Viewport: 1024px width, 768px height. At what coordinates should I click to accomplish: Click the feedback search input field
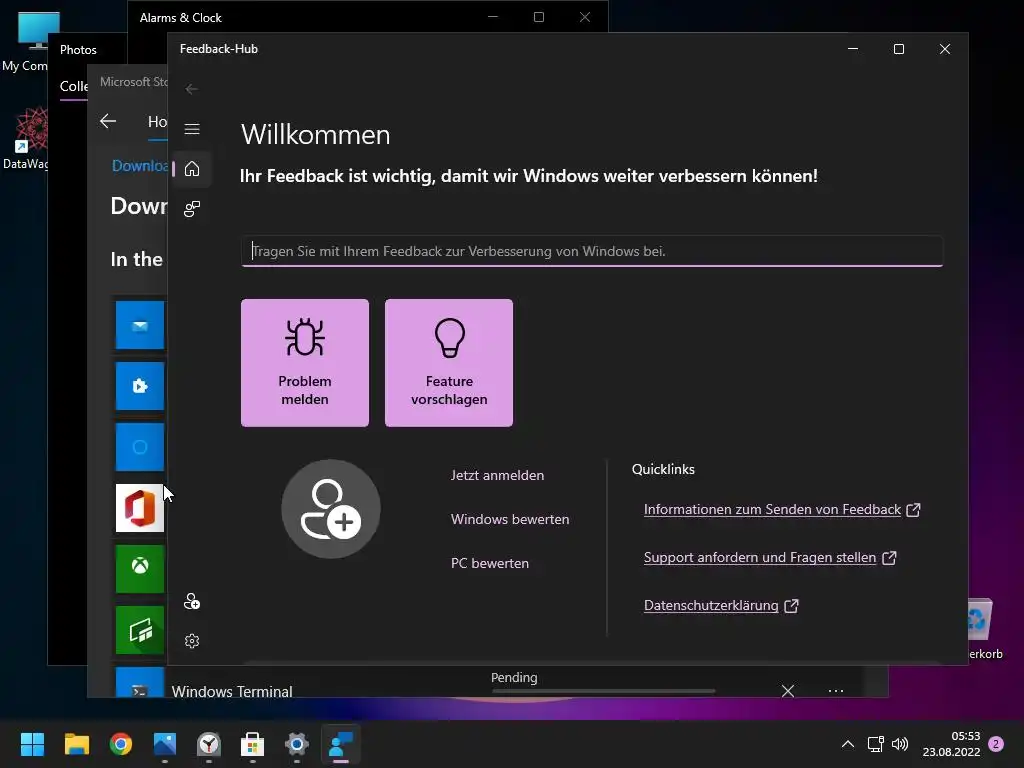click(x=592, y=251)
